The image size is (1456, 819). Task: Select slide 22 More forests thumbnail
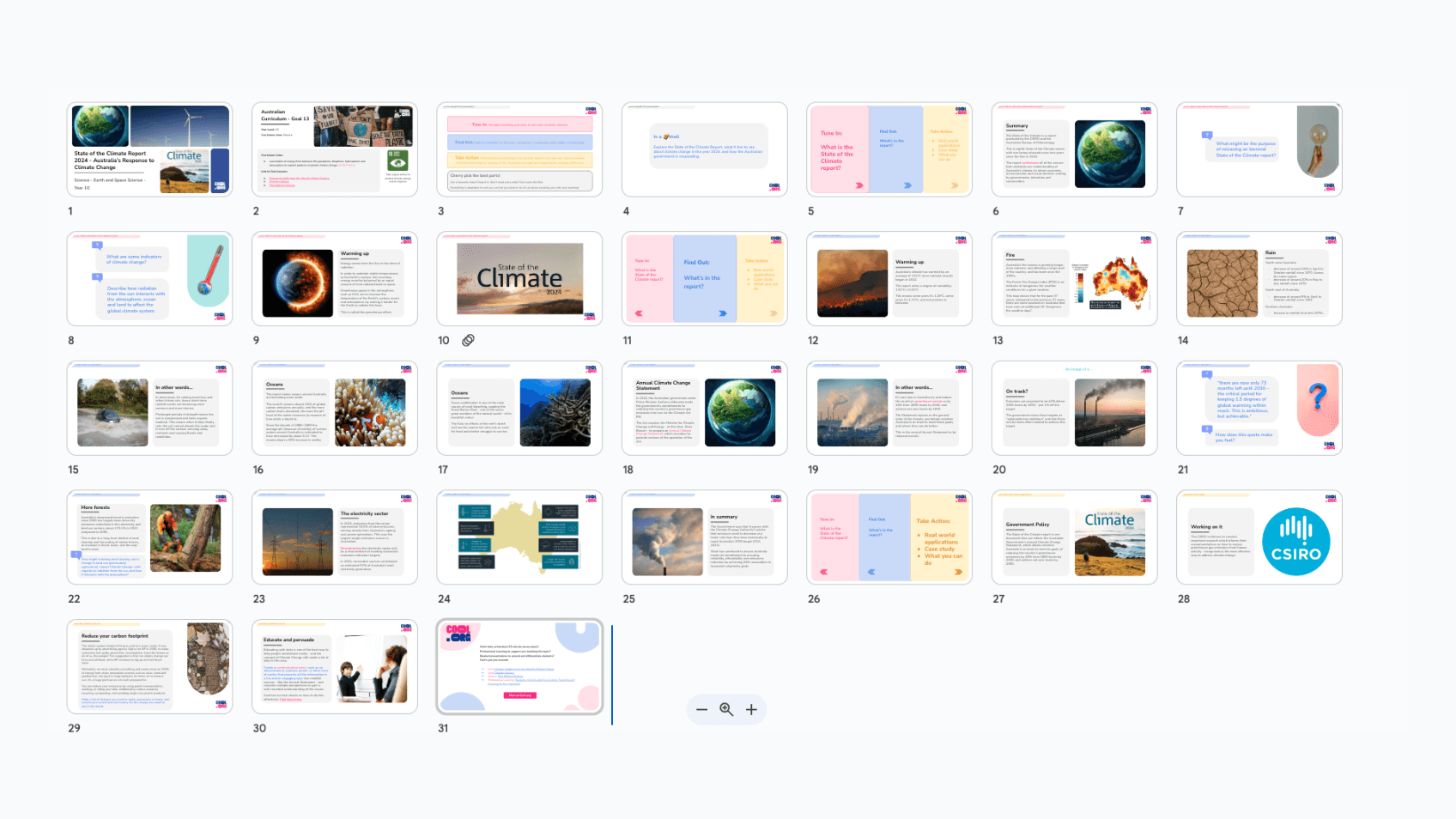tap(149, 537)
